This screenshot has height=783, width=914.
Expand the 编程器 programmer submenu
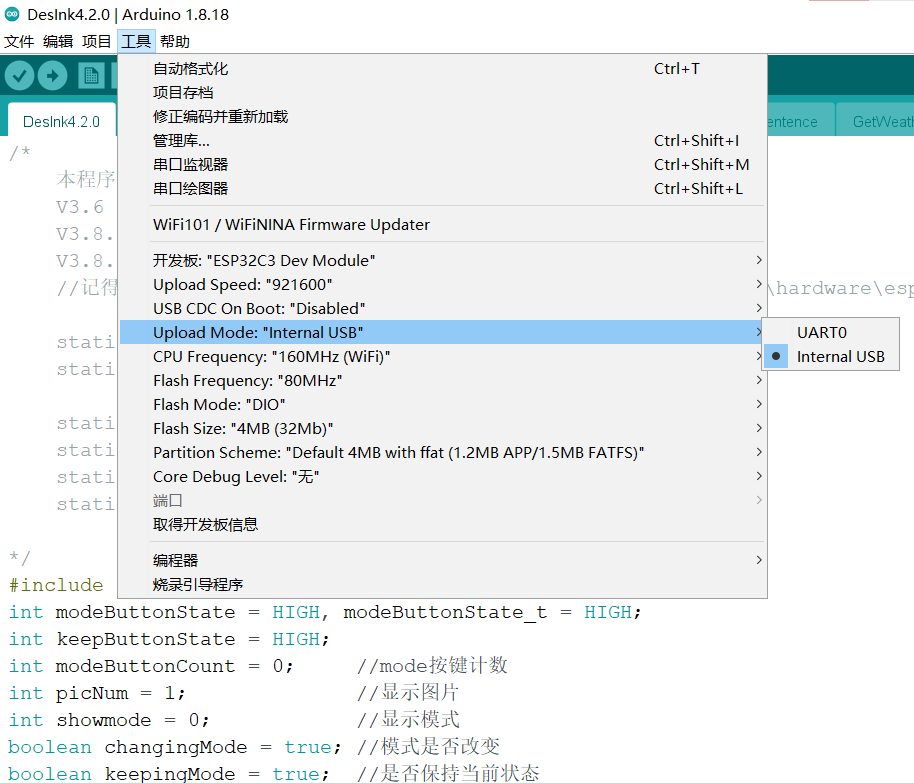(x=442, y=560)
